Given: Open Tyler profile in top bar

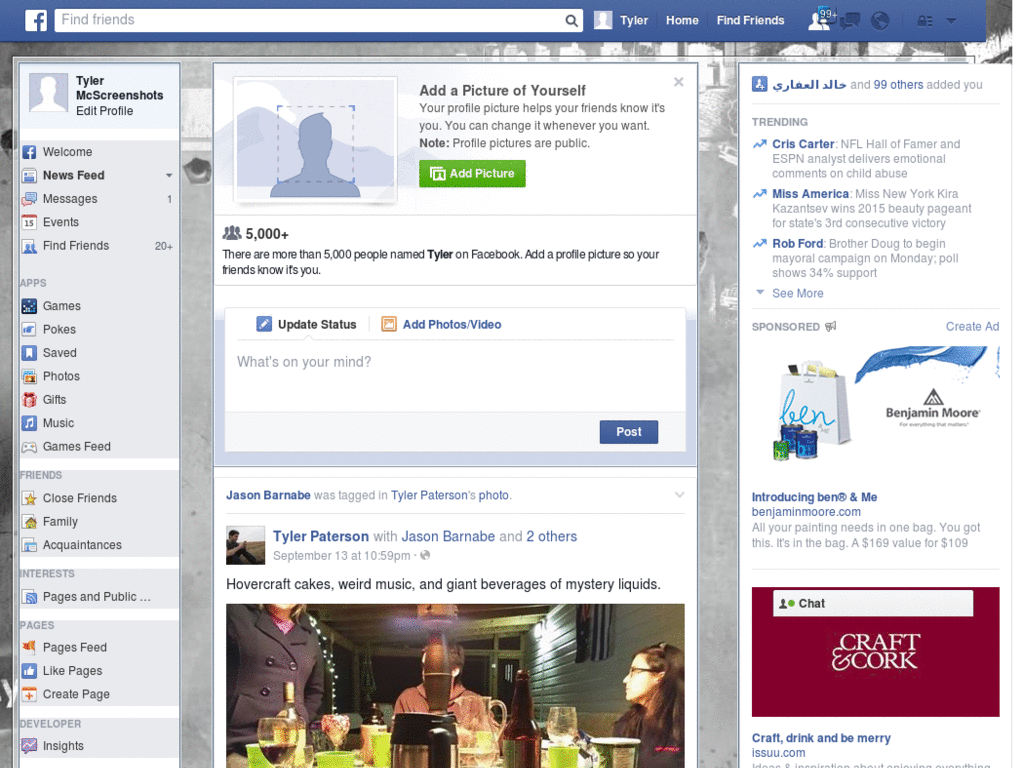Looking at the screenshot, I should coord(621,21).
